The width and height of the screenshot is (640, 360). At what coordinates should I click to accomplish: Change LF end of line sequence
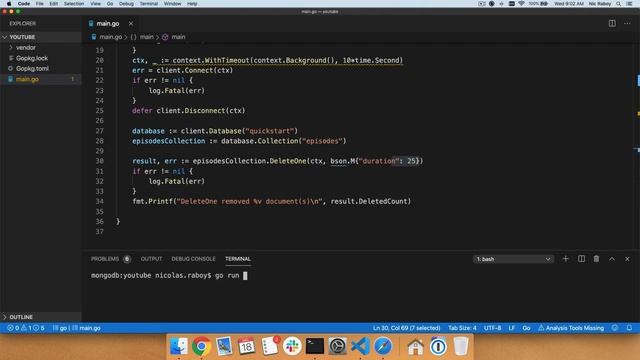tap(511, 328)
